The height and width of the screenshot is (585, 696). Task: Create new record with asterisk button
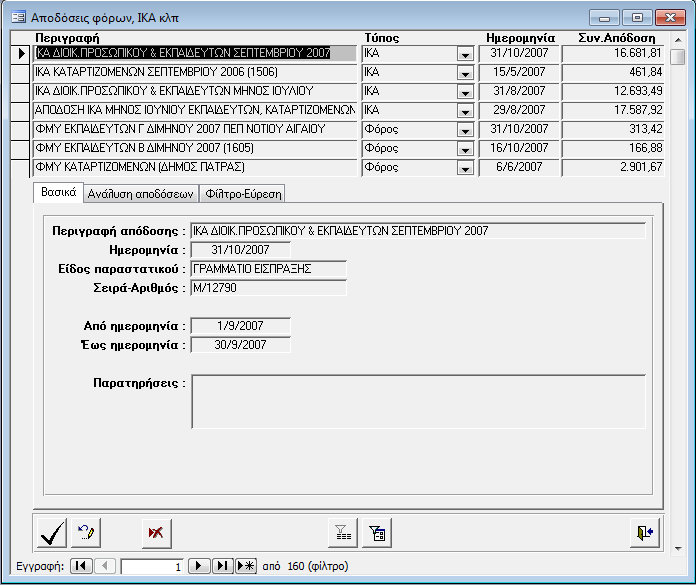[246, 566]
